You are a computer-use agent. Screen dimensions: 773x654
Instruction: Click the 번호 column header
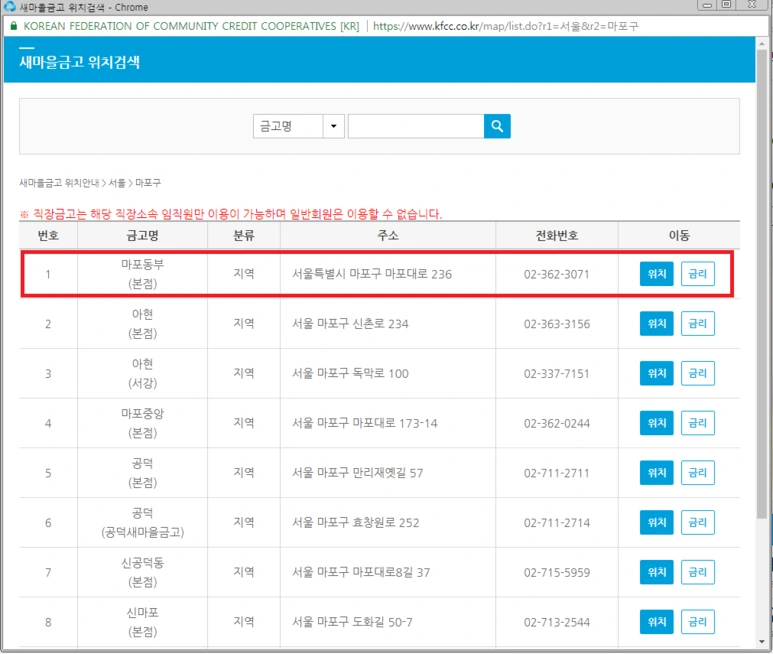pos(48,235)
